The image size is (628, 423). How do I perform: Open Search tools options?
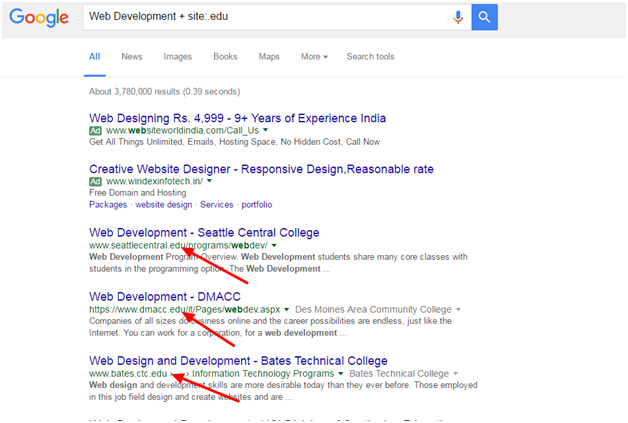370,57
